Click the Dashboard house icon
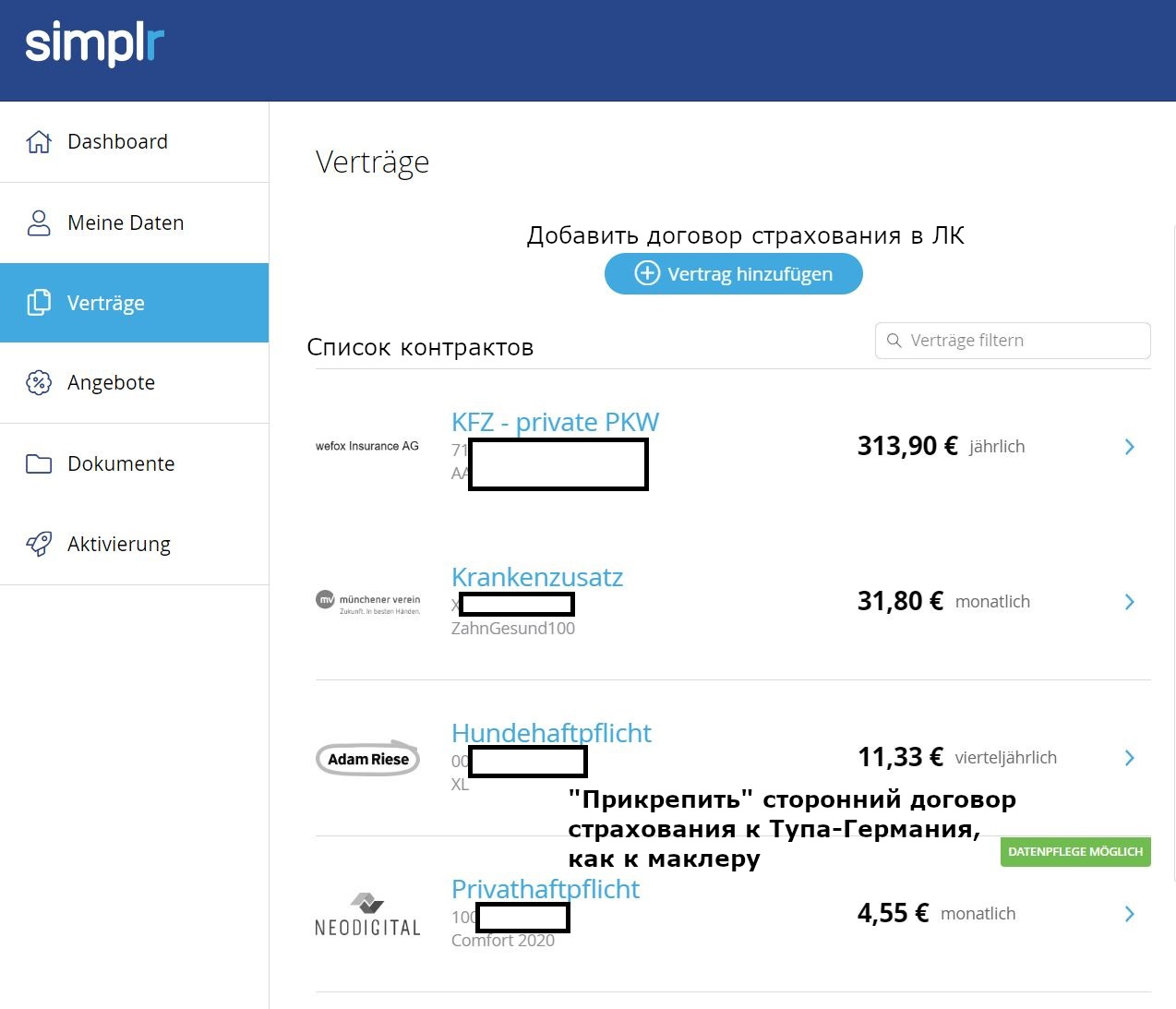The height and width of the screenshot is (1009, 1176). (x=39, y=142)
